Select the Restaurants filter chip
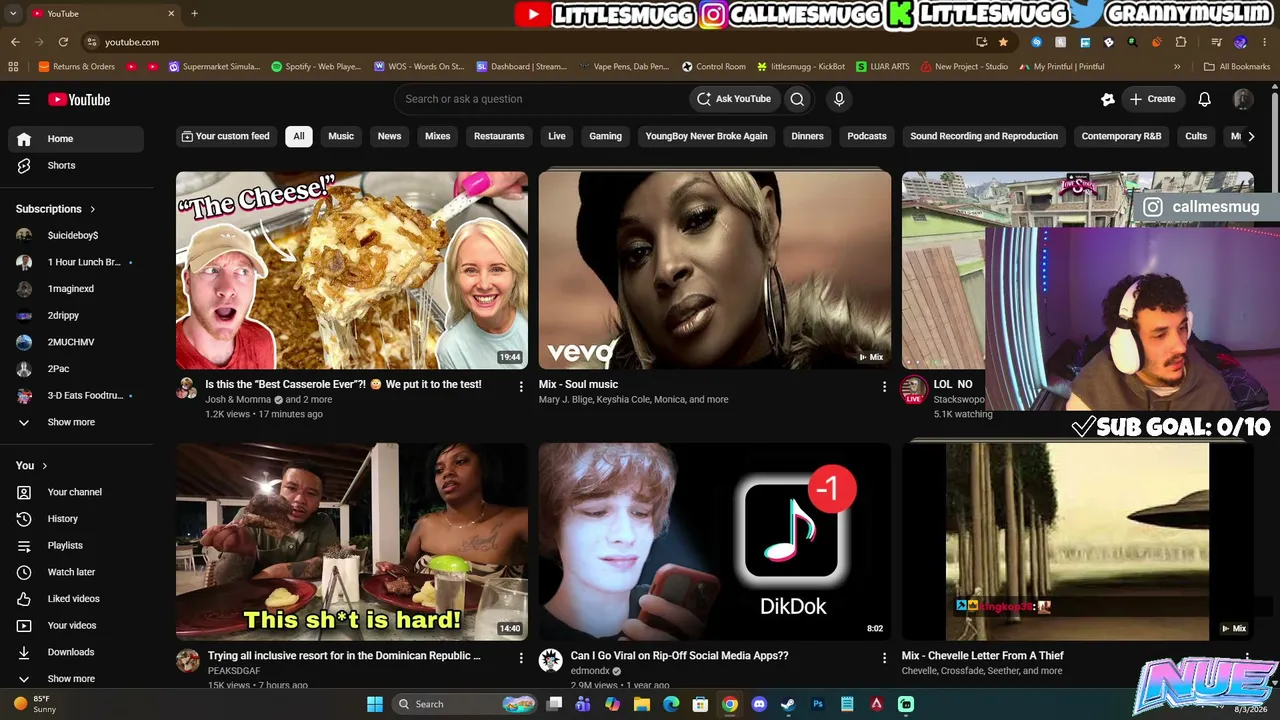 point(499,136)
